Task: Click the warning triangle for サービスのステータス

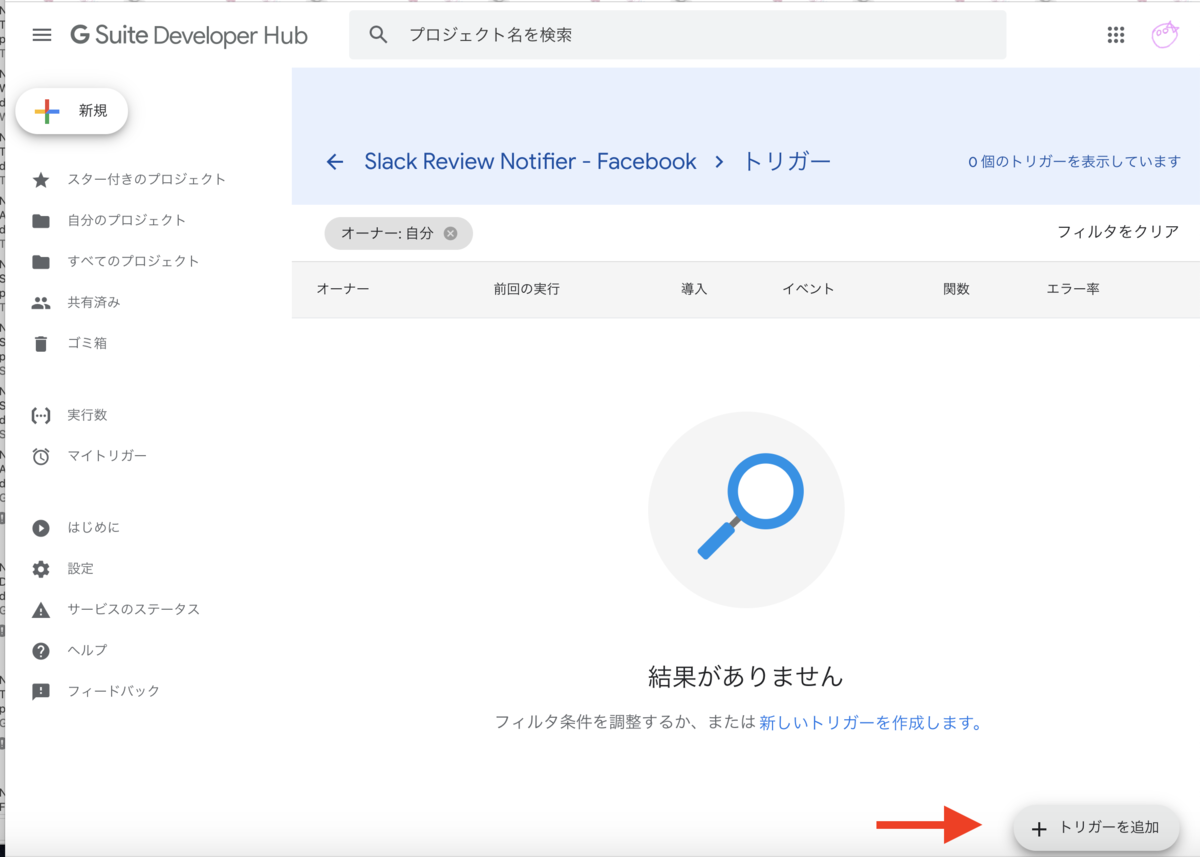Action: 41,610
